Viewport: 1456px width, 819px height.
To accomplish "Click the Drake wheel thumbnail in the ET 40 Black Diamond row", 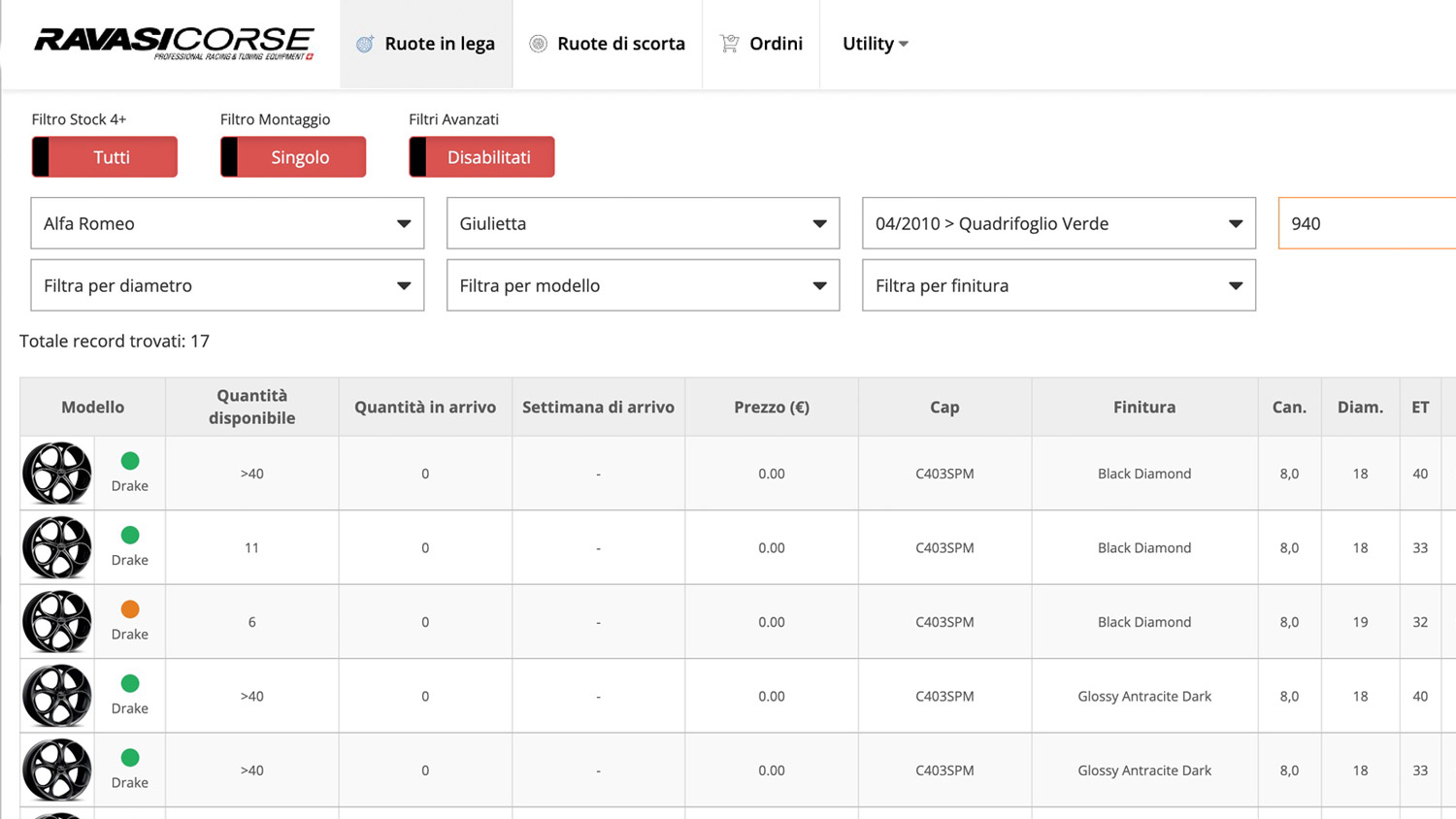I will pyautogui.click(x=57, y=474).
